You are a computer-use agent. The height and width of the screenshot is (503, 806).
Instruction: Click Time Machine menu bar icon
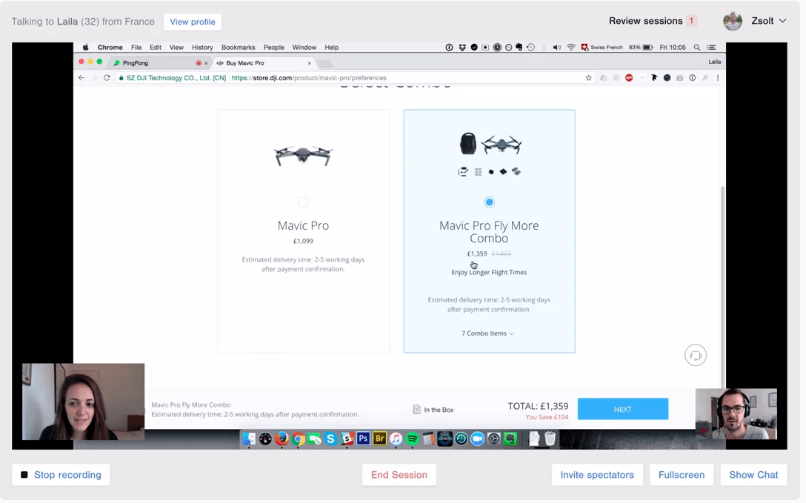(531, 47)
